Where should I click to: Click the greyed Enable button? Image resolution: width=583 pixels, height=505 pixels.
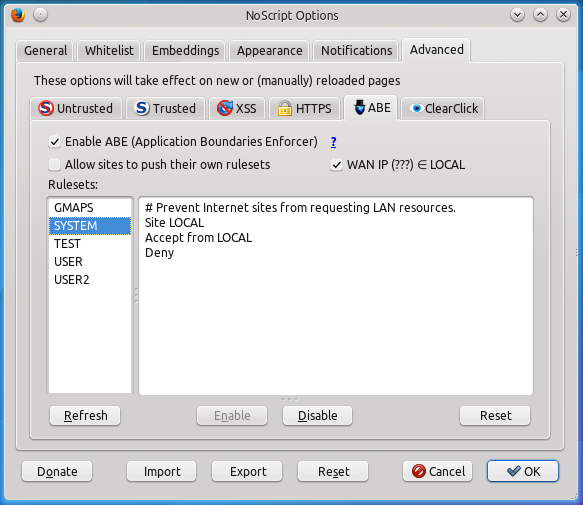pyautogui.click(x=232, y=415)
